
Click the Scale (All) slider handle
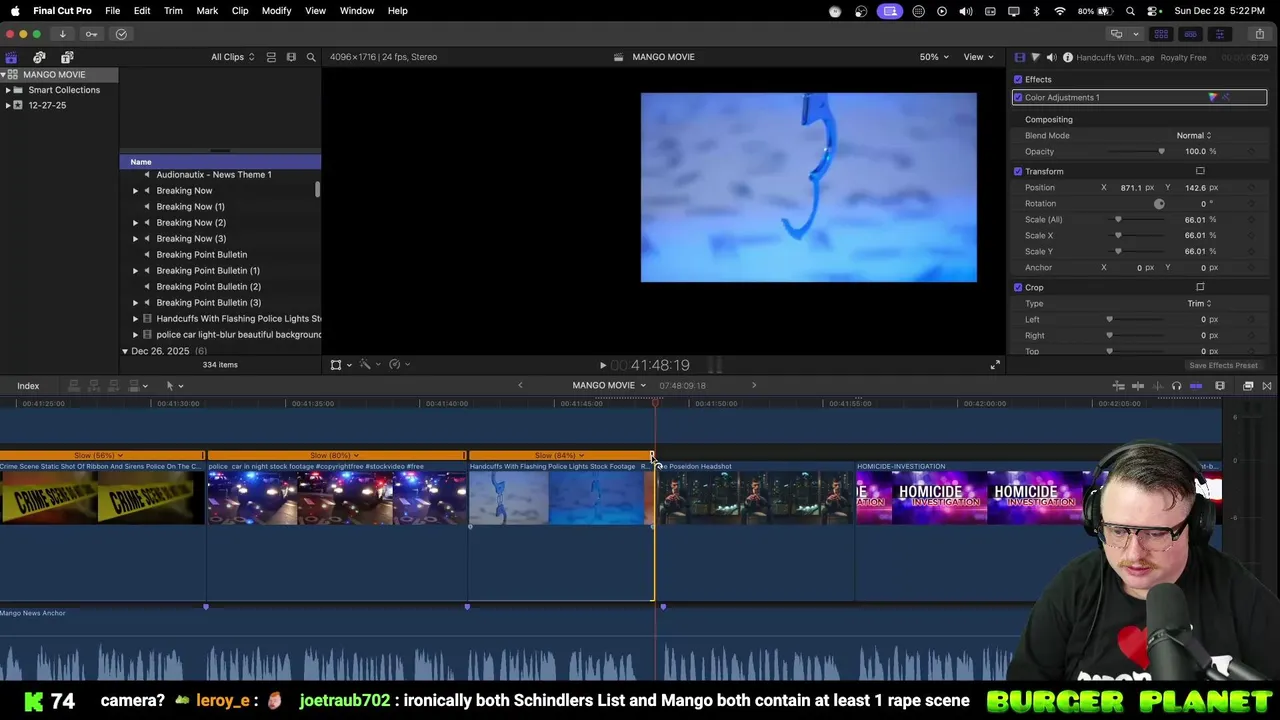[x=1118, y=219]
